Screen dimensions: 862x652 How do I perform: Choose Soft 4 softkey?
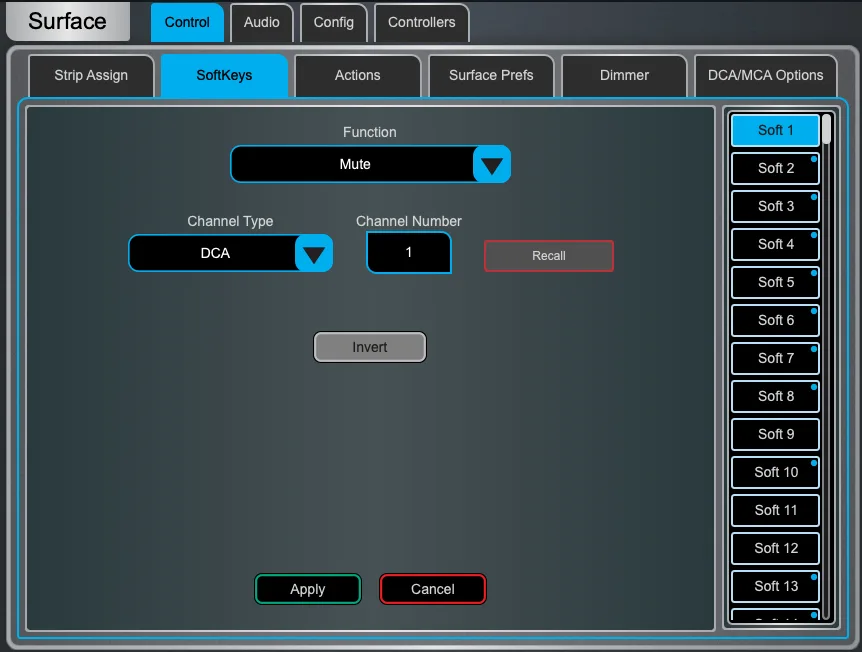775,244
